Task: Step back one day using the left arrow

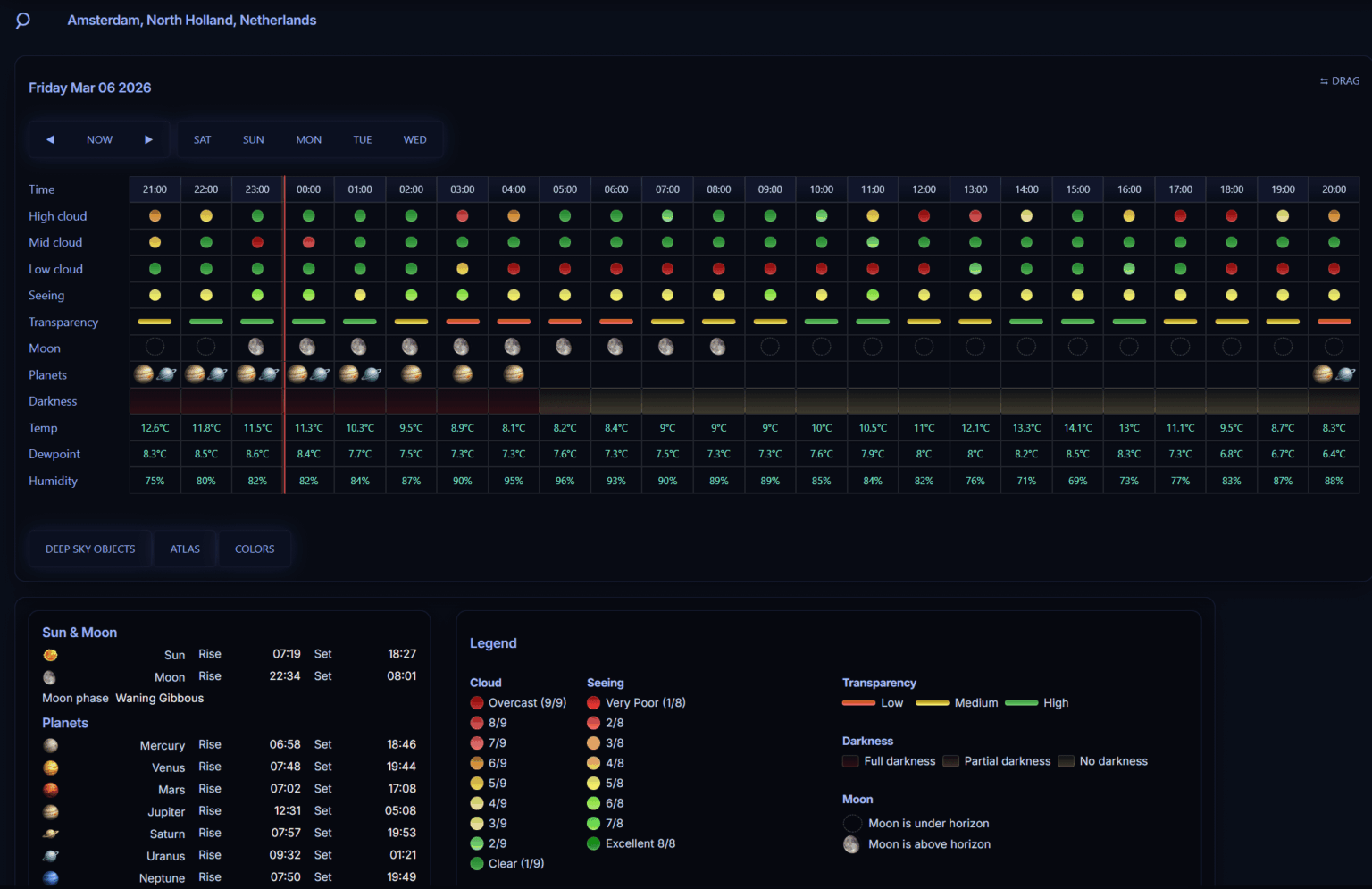Action: click(x=50, y=139)
